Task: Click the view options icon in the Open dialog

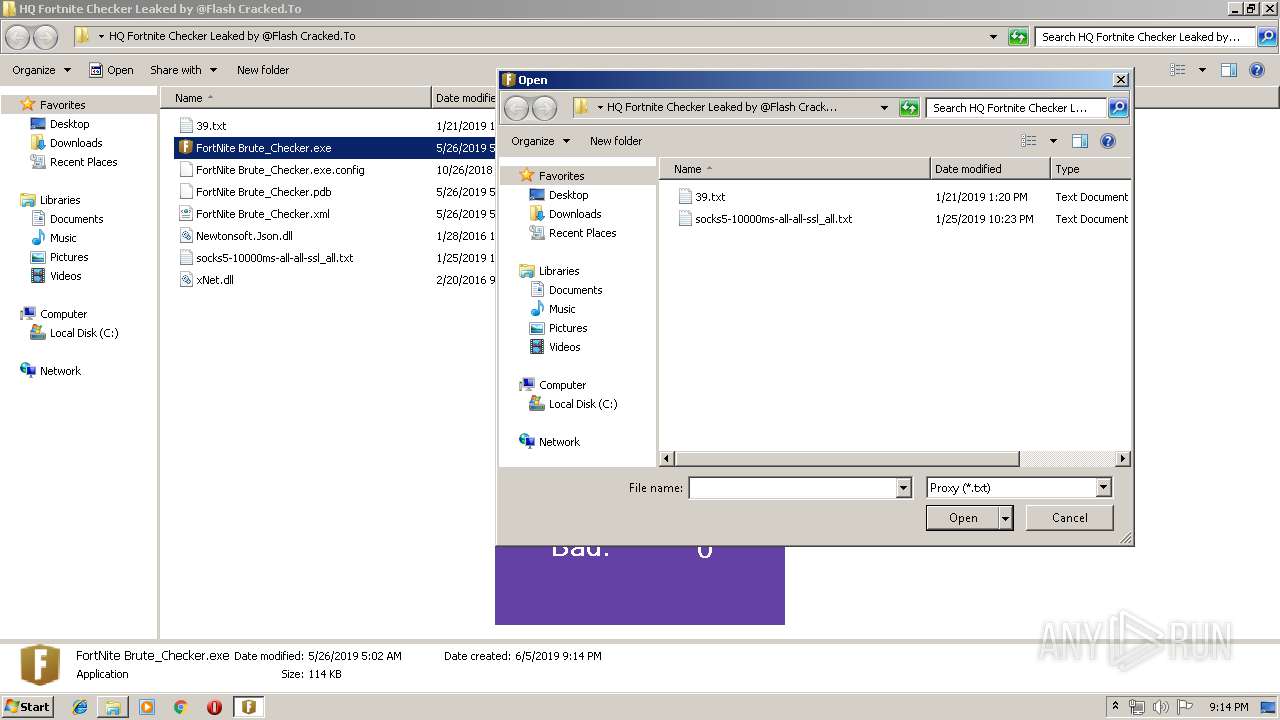Action: [1028, 141]
